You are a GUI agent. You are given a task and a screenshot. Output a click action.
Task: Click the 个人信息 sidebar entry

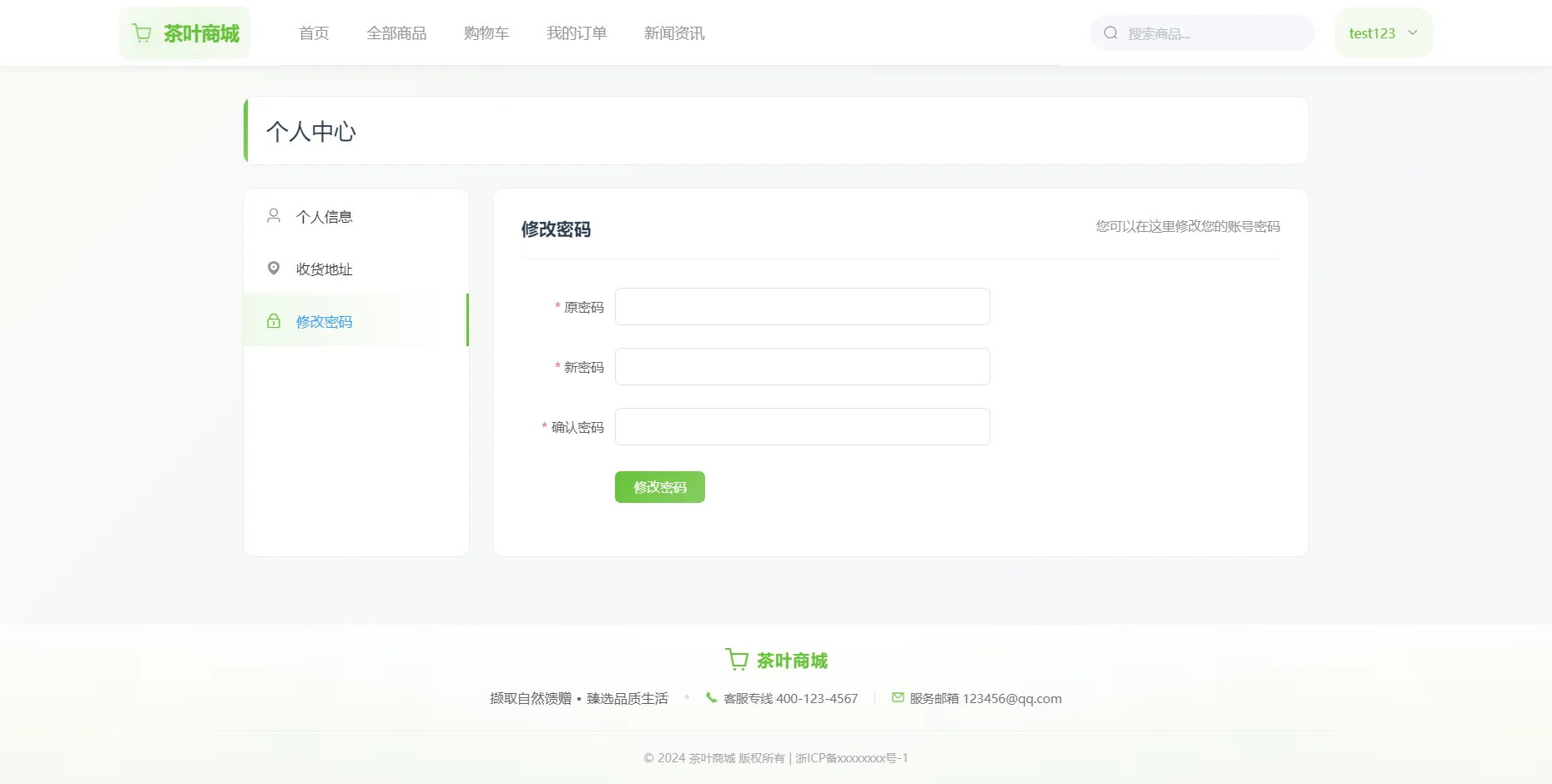tap(325, 215)
